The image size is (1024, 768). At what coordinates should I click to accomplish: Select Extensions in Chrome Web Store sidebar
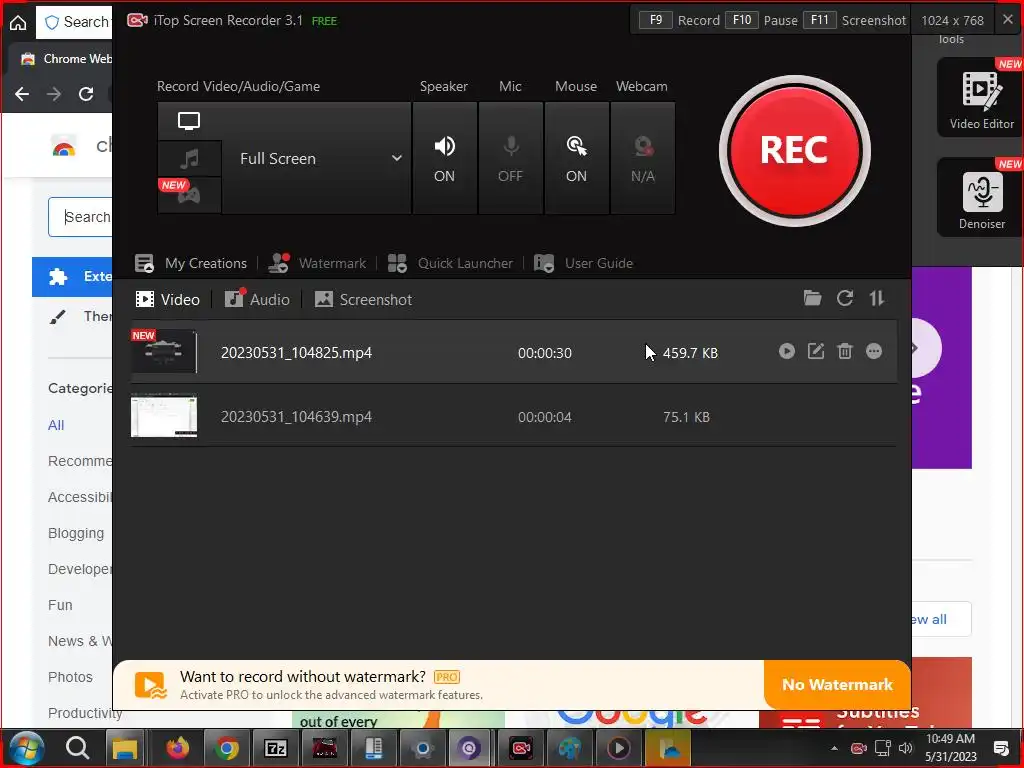click(72, 276)
